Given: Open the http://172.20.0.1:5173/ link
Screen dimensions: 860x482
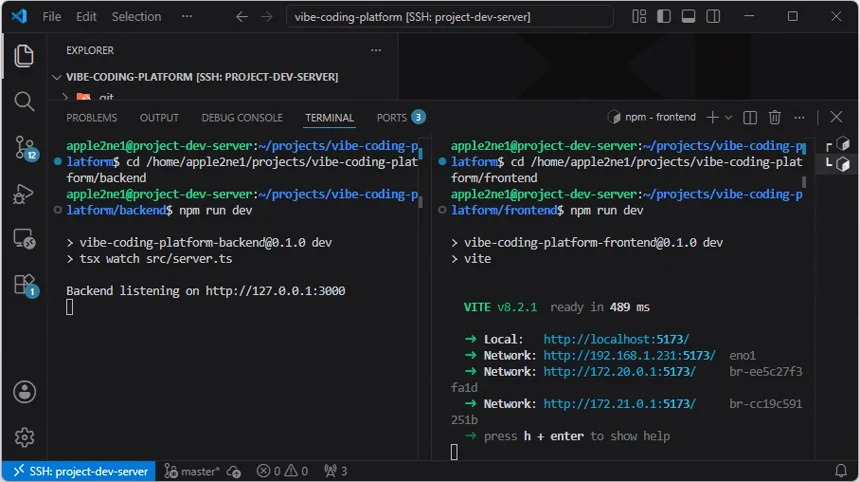Looking at the screenshot, I should [619, 372].
